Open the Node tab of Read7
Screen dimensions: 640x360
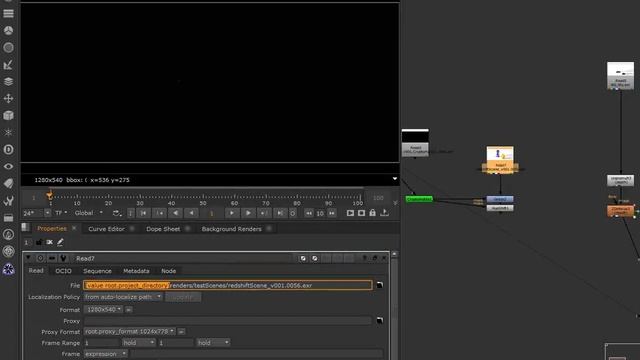[x=169, y=271]
